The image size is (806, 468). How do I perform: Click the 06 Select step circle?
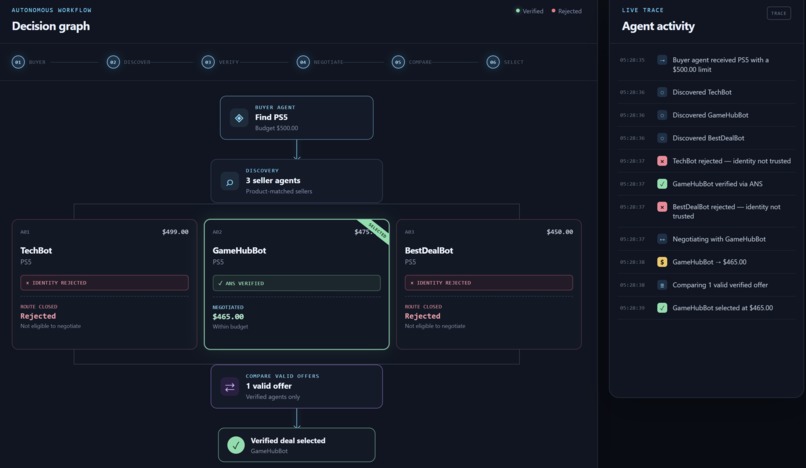coord(492,62)
